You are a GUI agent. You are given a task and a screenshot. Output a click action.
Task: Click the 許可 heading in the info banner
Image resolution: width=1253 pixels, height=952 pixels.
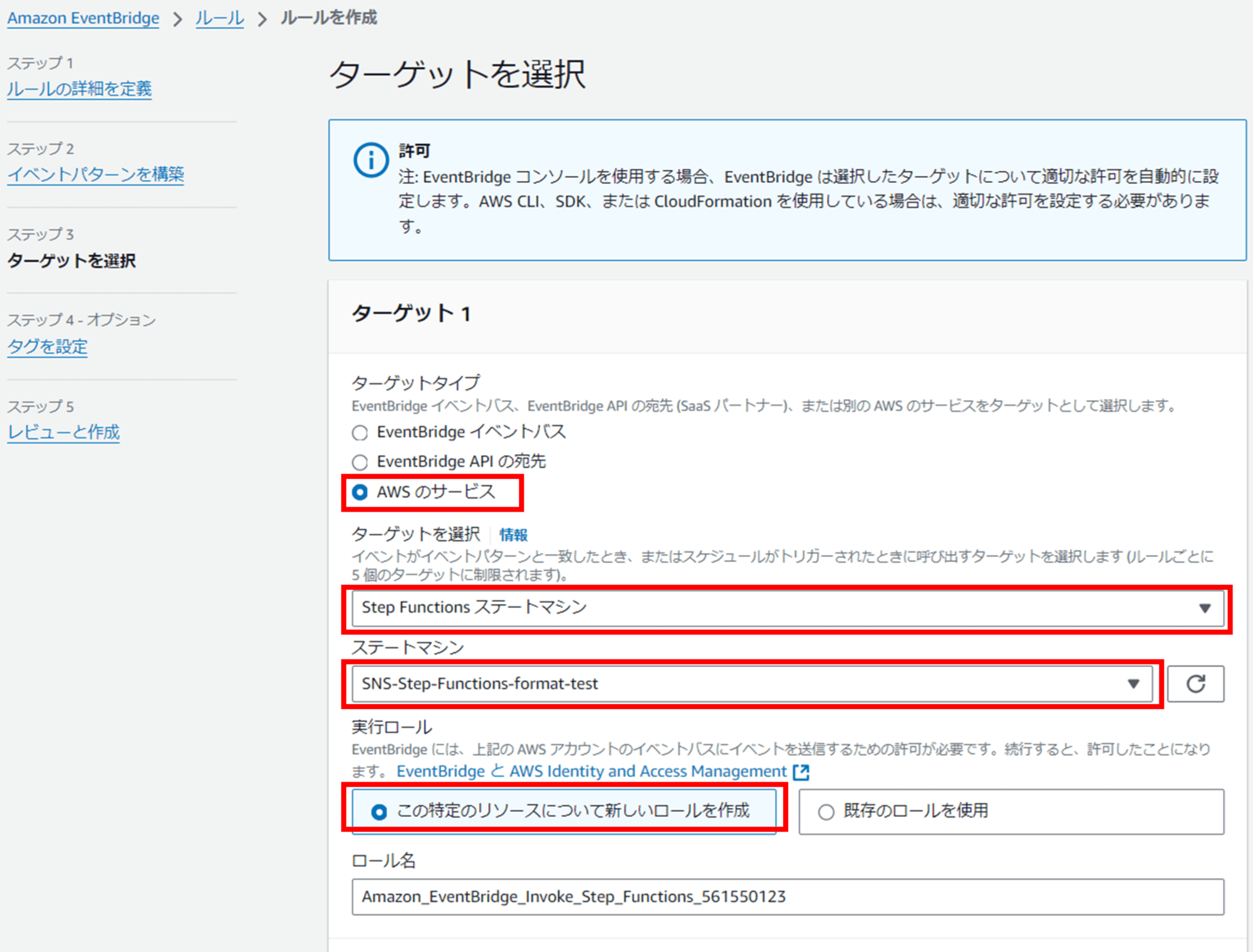[x=414, y=151]
